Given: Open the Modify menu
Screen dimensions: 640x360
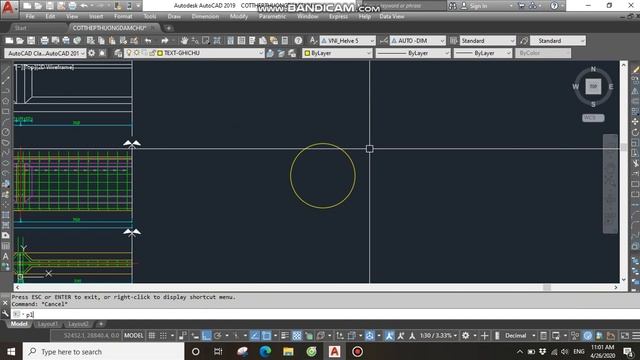Looking at the screenshot, I should (239, 16).
